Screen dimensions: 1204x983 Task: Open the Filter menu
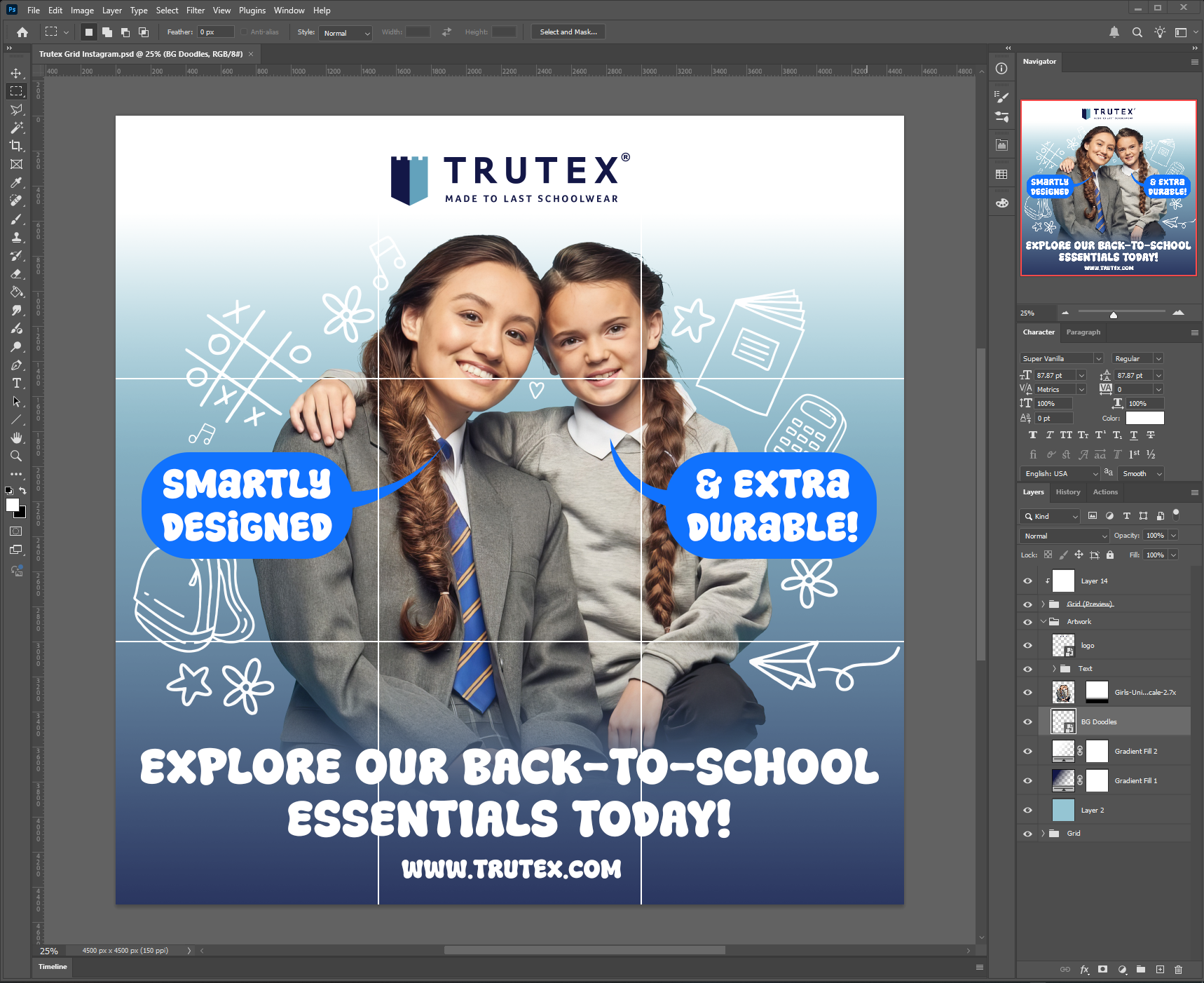point(196,11)
